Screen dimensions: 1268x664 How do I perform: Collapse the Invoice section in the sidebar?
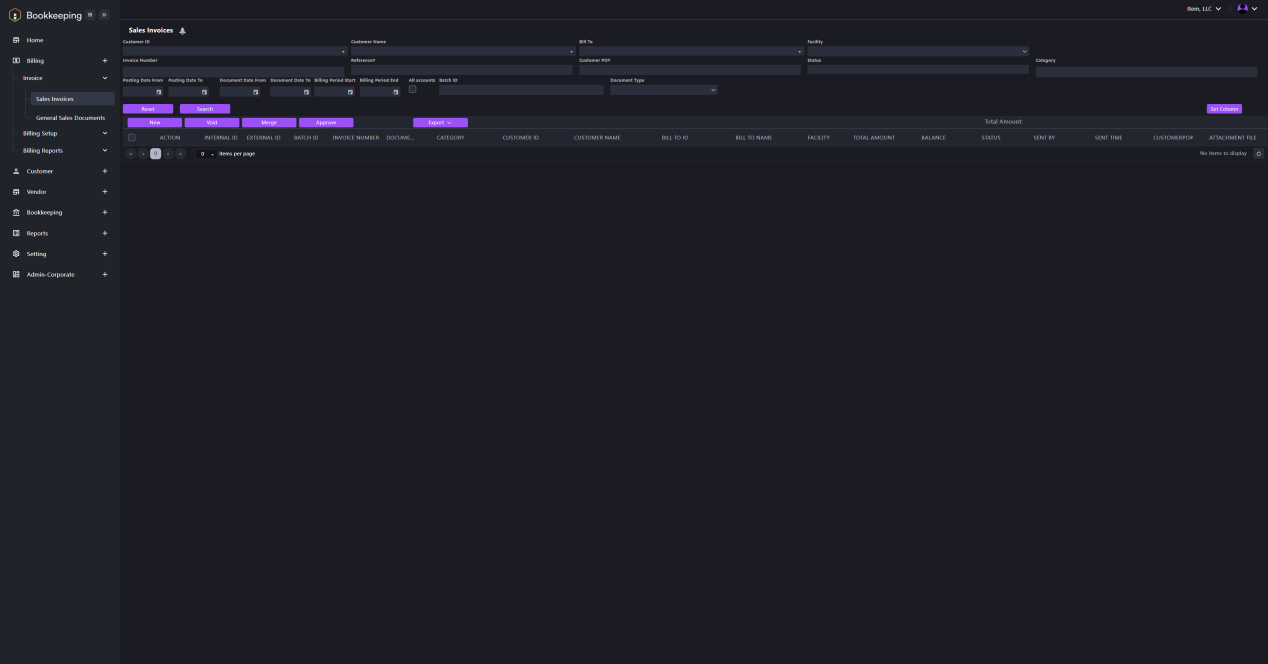pos(104,77)
